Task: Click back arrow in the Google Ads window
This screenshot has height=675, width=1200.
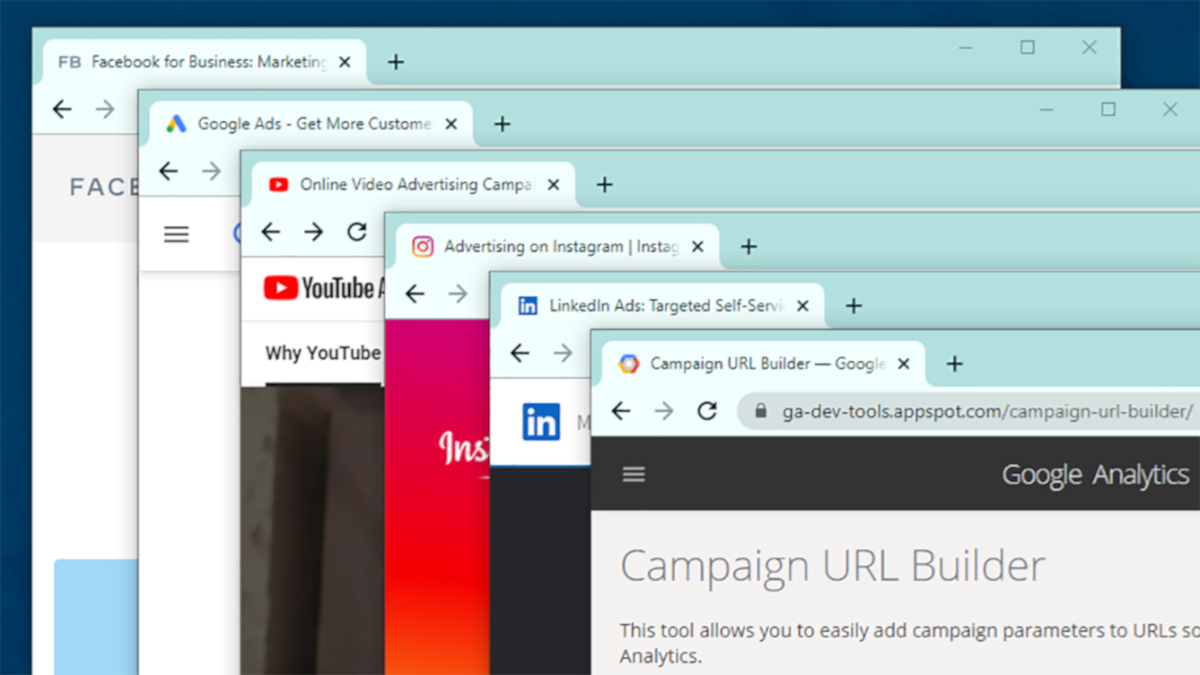Action: tap(168, 171)
